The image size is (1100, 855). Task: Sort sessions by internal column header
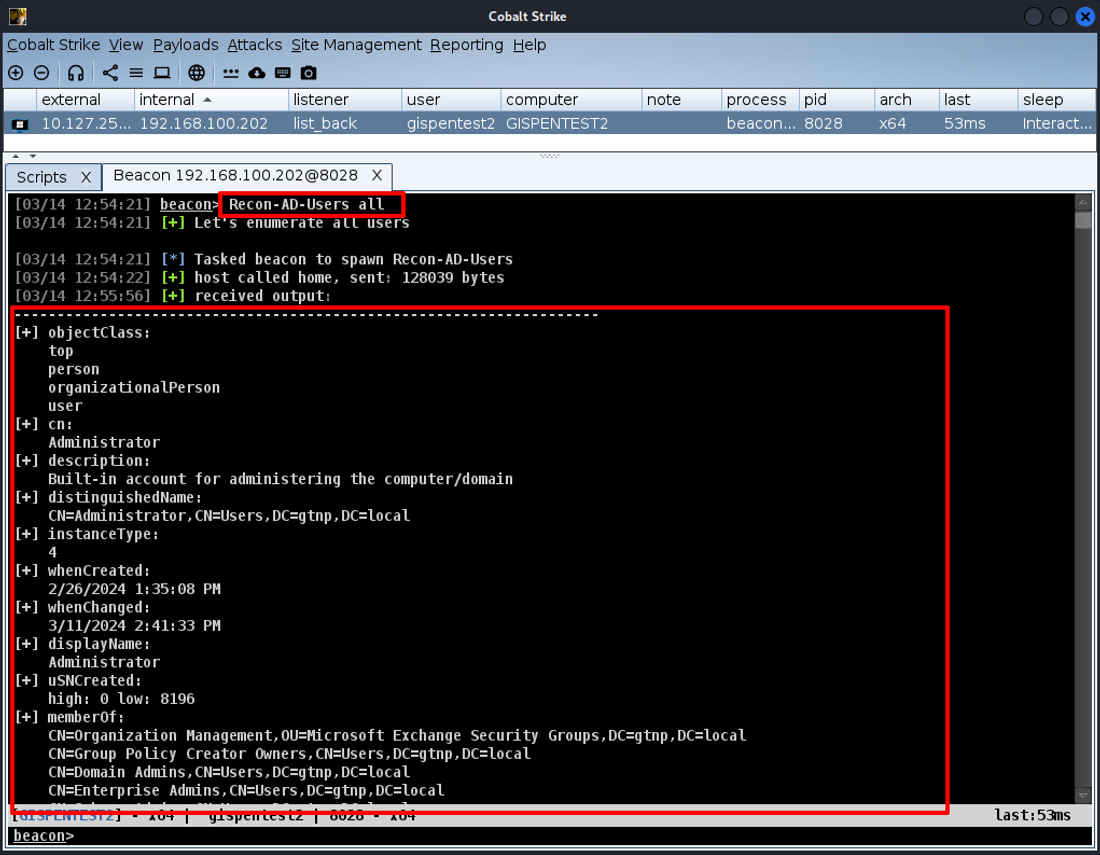click(211, 100)
